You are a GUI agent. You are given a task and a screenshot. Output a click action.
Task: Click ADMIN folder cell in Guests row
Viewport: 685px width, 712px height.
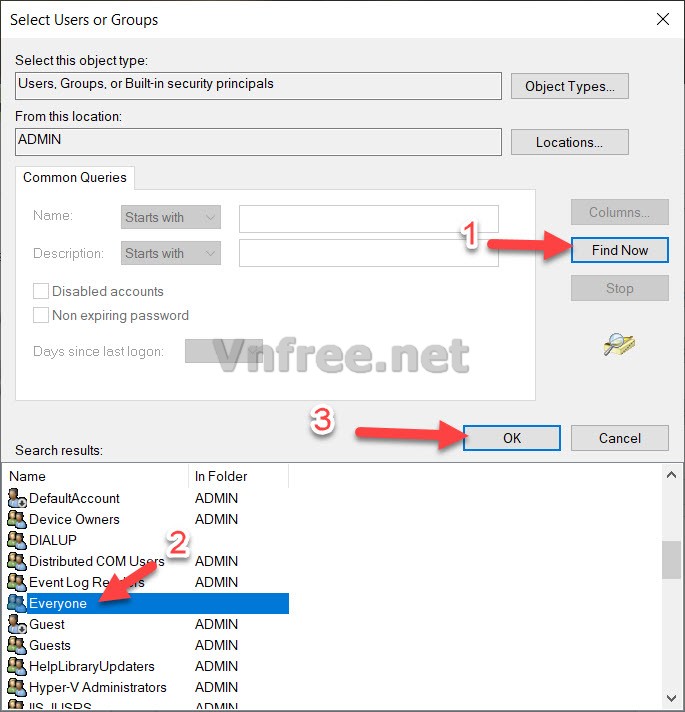click(216, 645)
